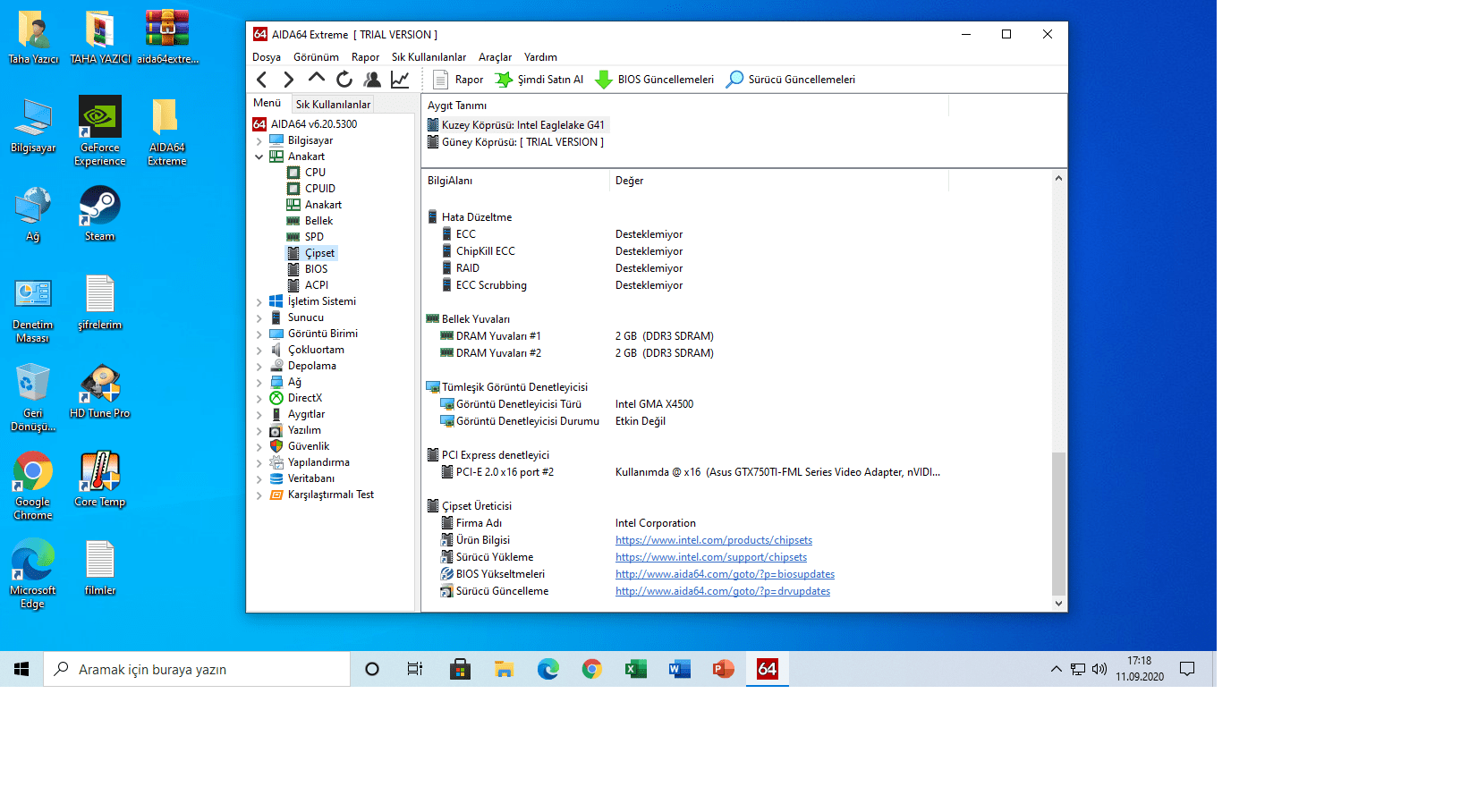The image size is (1460, 812).
Task: Click the up-level arrow in the AIDA64 toolbar
Action: point(317,79)
